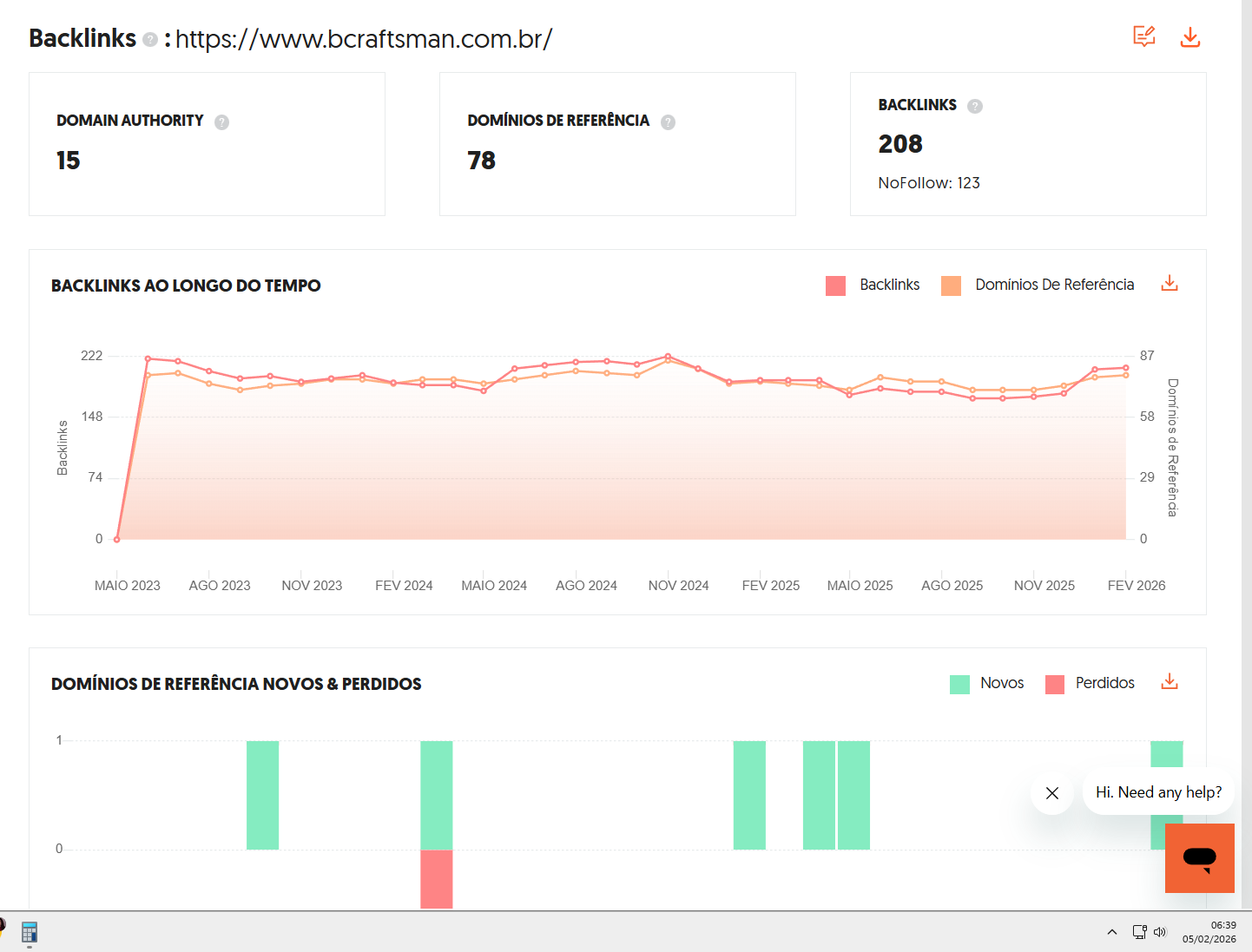Select the NOV 2024 peak point on Backlinks line
Screen dimensions: 1252x952
[668, 357]
